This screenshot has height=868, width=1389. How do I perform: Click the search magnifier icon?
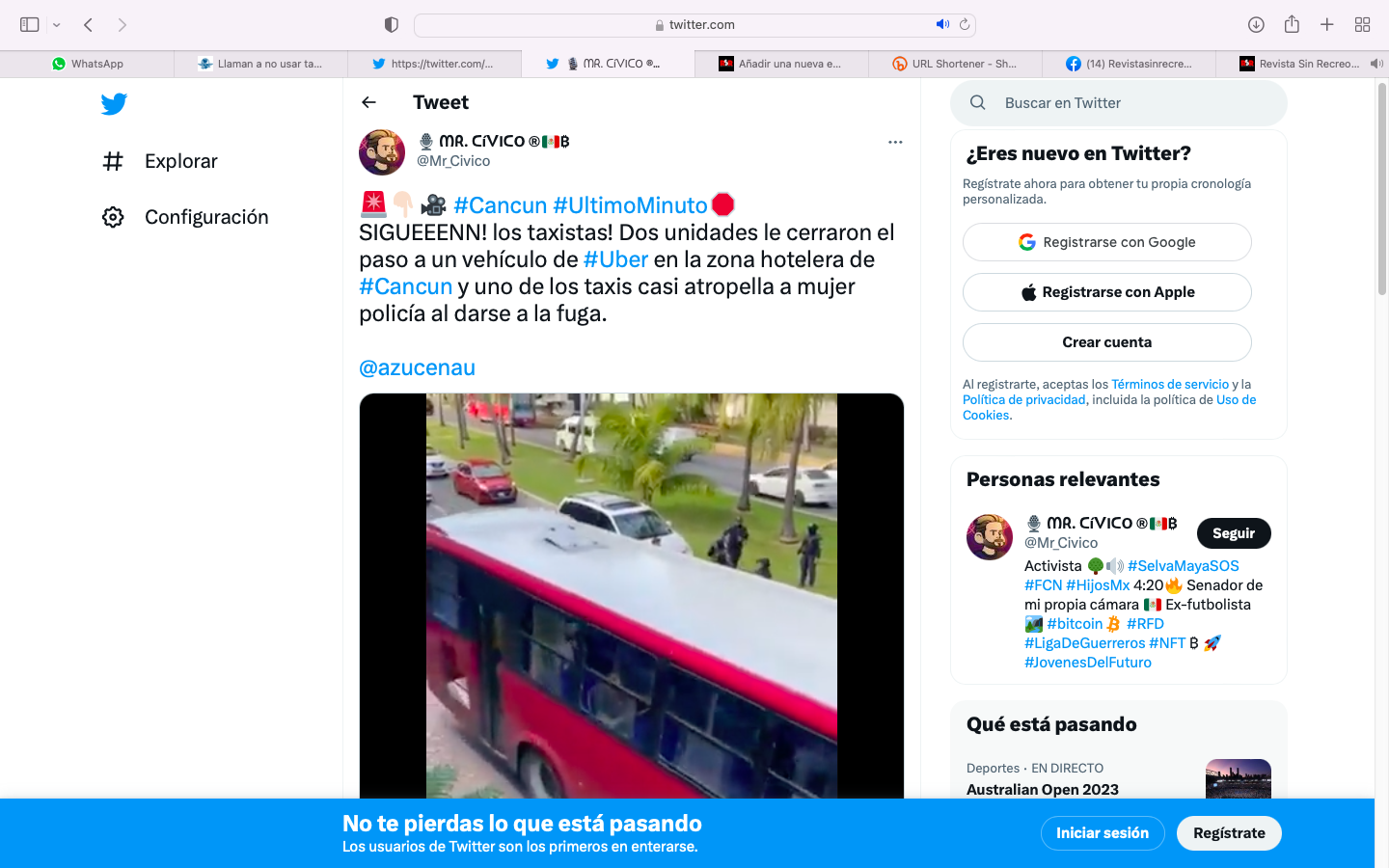977,103
